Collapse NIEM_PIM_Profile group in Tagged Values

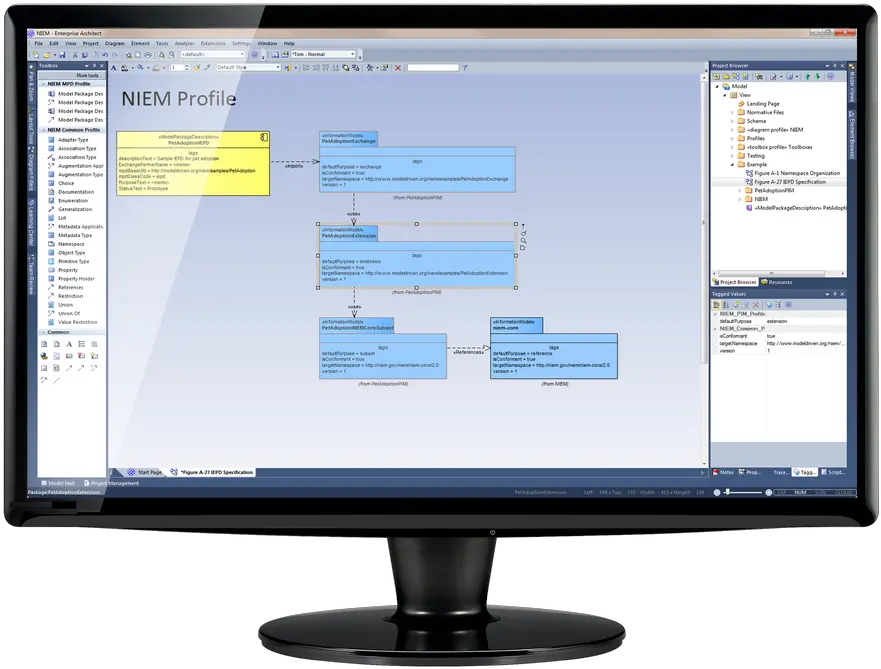tap(715, 314)
